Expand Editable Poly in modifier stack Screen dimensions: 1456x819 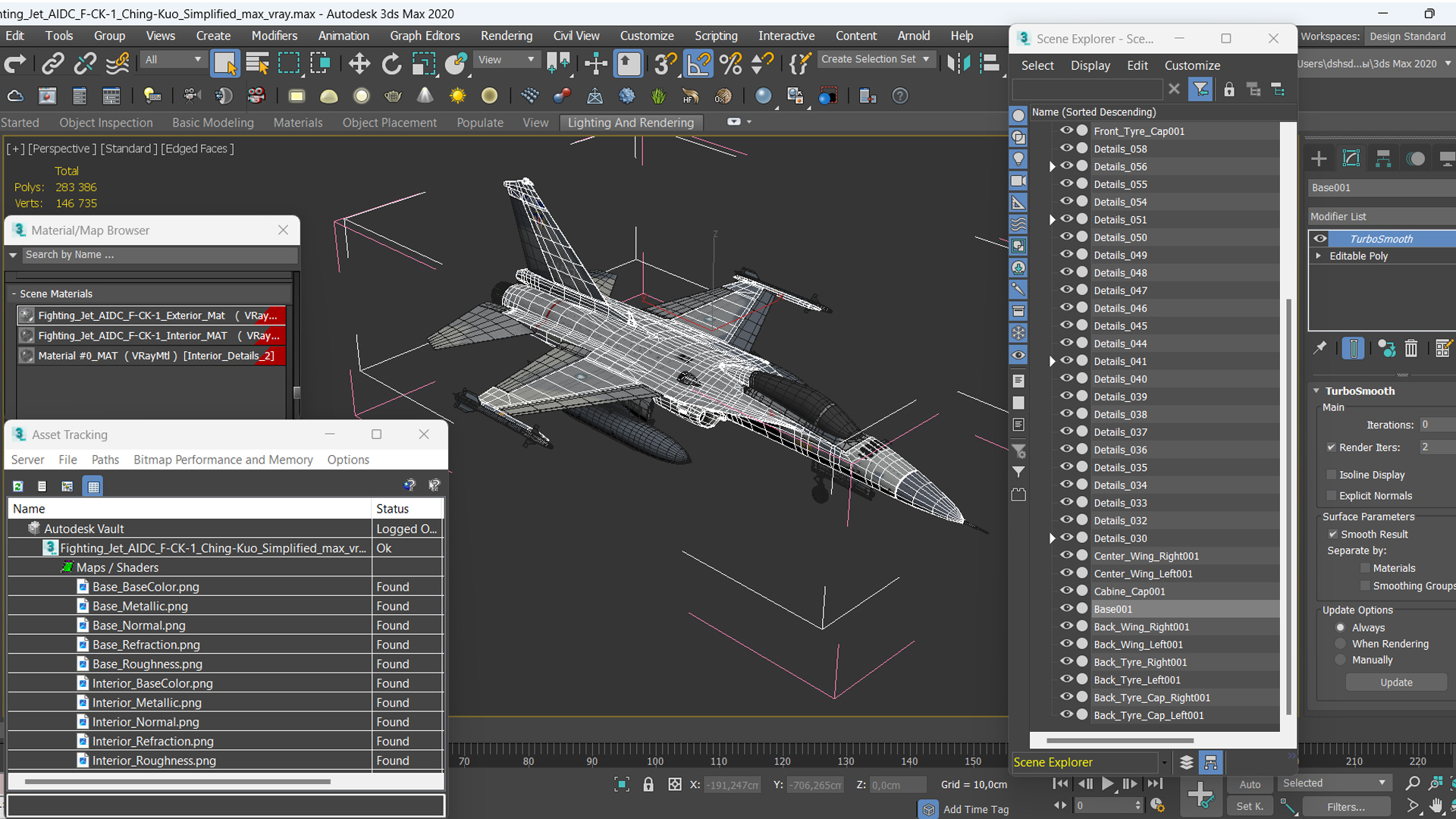[x=1318, y=256]
